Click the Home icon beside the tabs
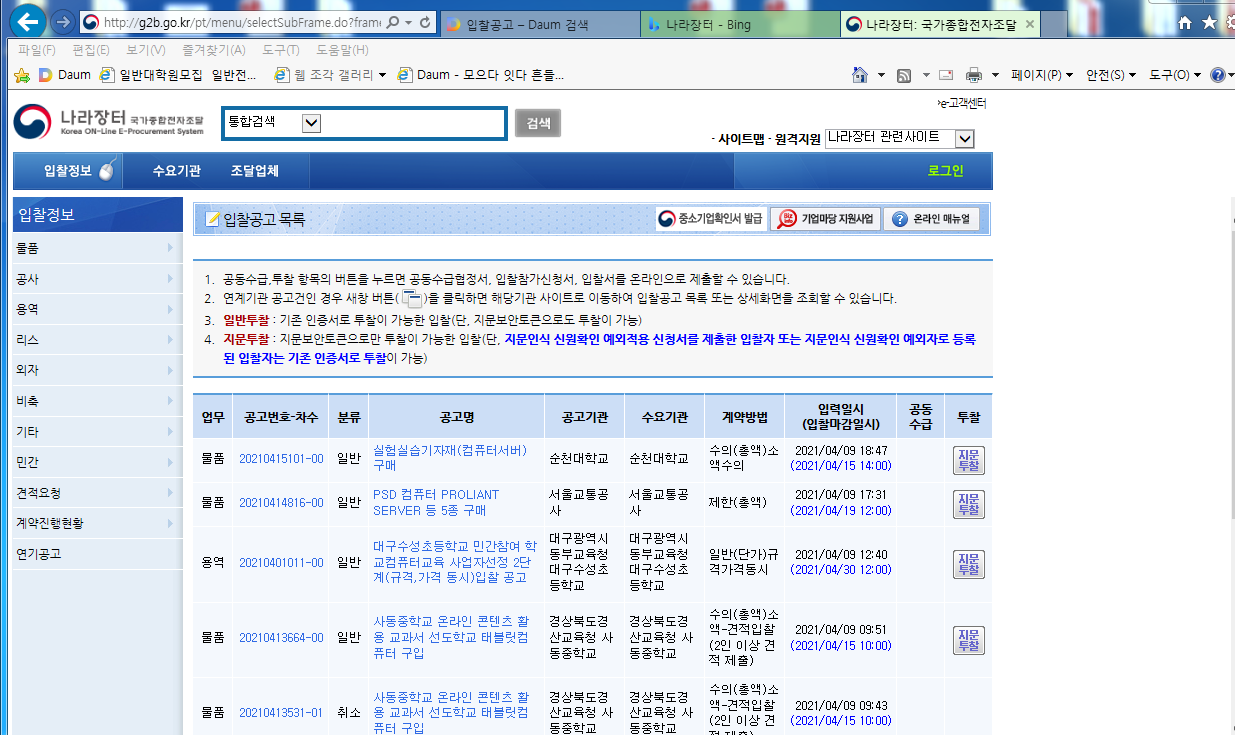1235x735 pixels. click(1185, 22)
